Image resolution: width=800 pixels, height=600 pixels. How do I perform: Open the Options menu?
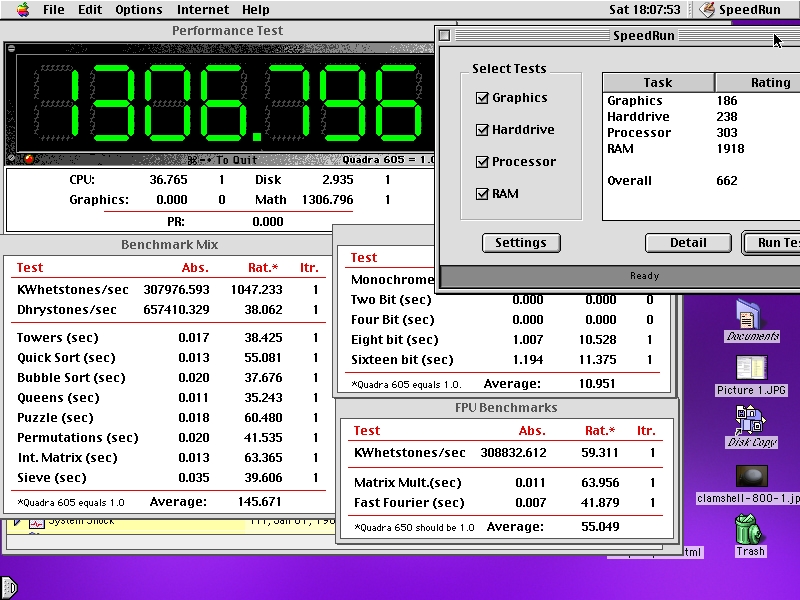click(x=138, y=10)
